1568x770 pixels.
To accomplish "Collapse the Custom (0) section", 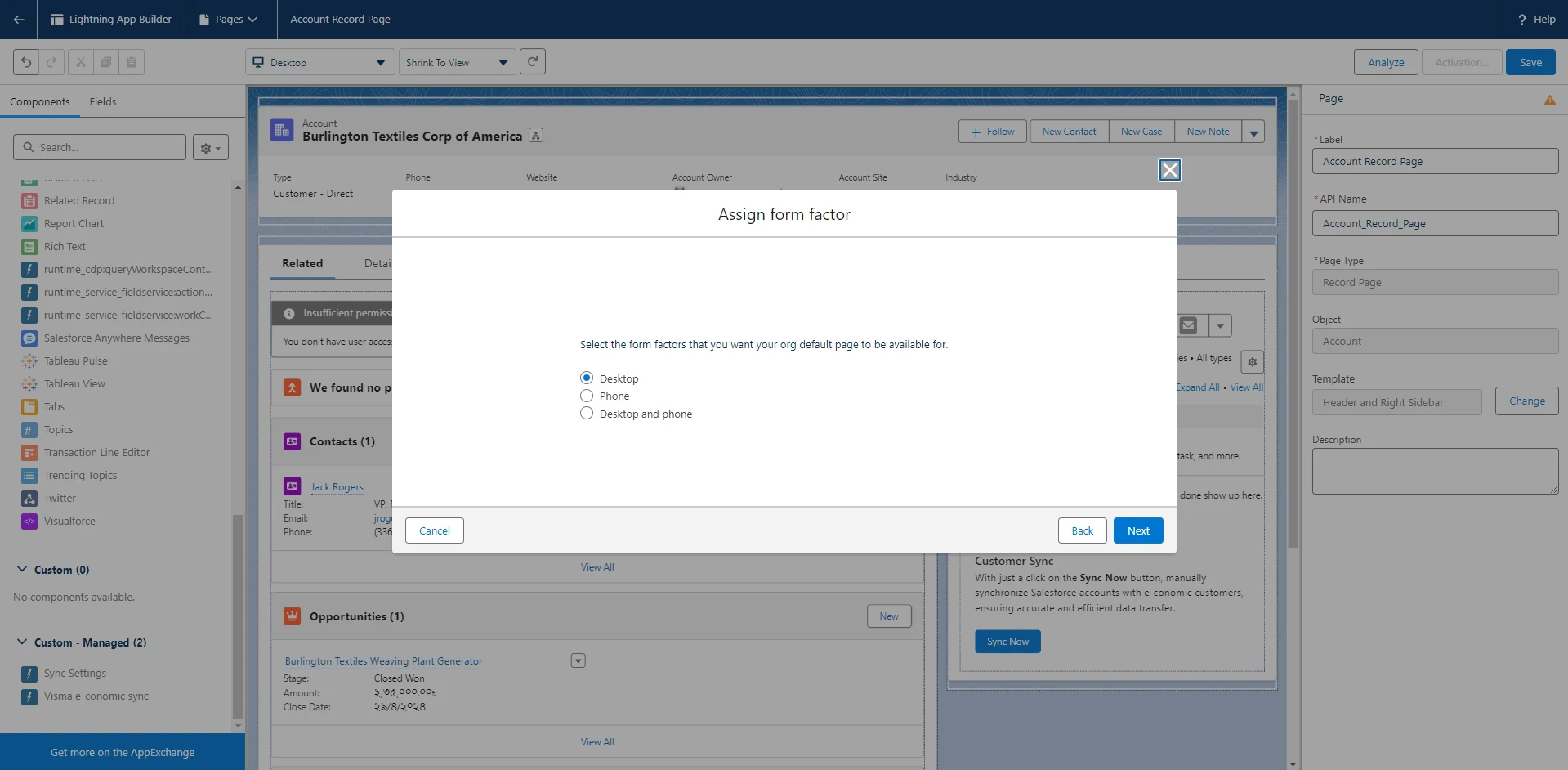I will point(22,570).
